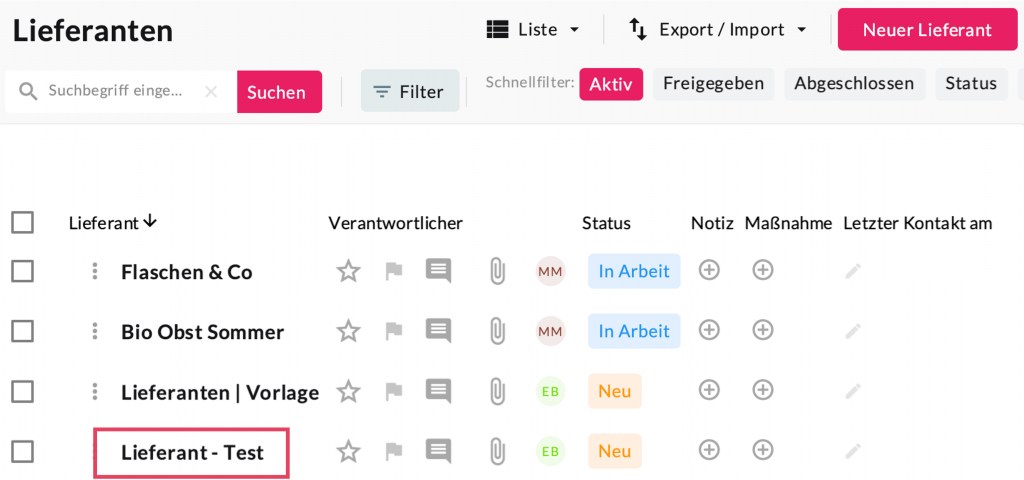
Task: Tick the checkbox for Lieferant - Test
Action: pyautogui.click(x=22, y=452)
